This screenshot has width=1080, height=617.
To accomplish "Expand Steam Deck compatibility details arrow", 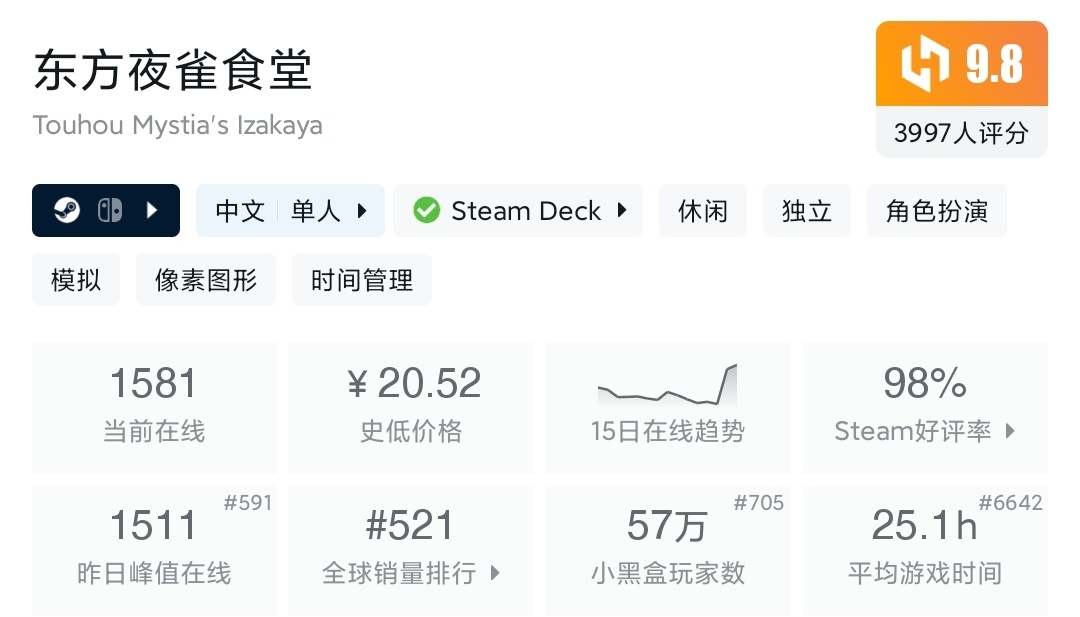I will point(622,211).
